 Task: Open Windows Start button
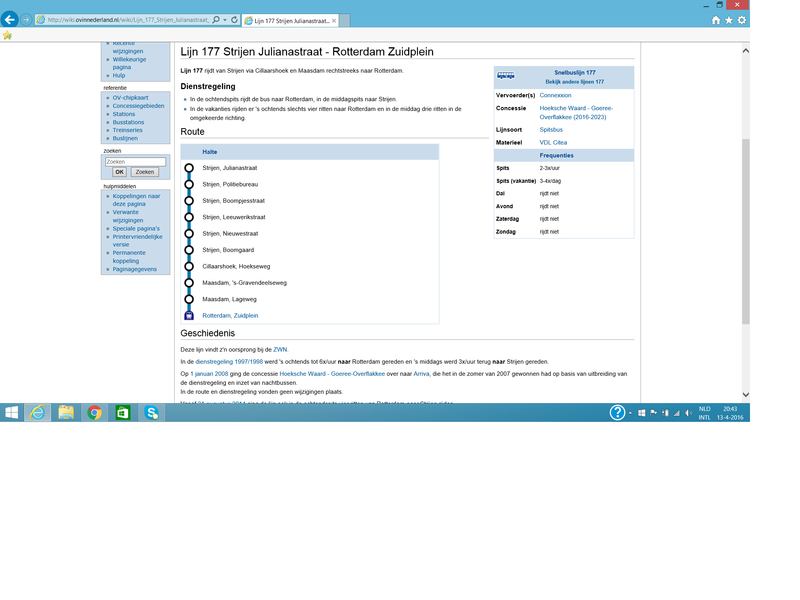coord(11,412)
